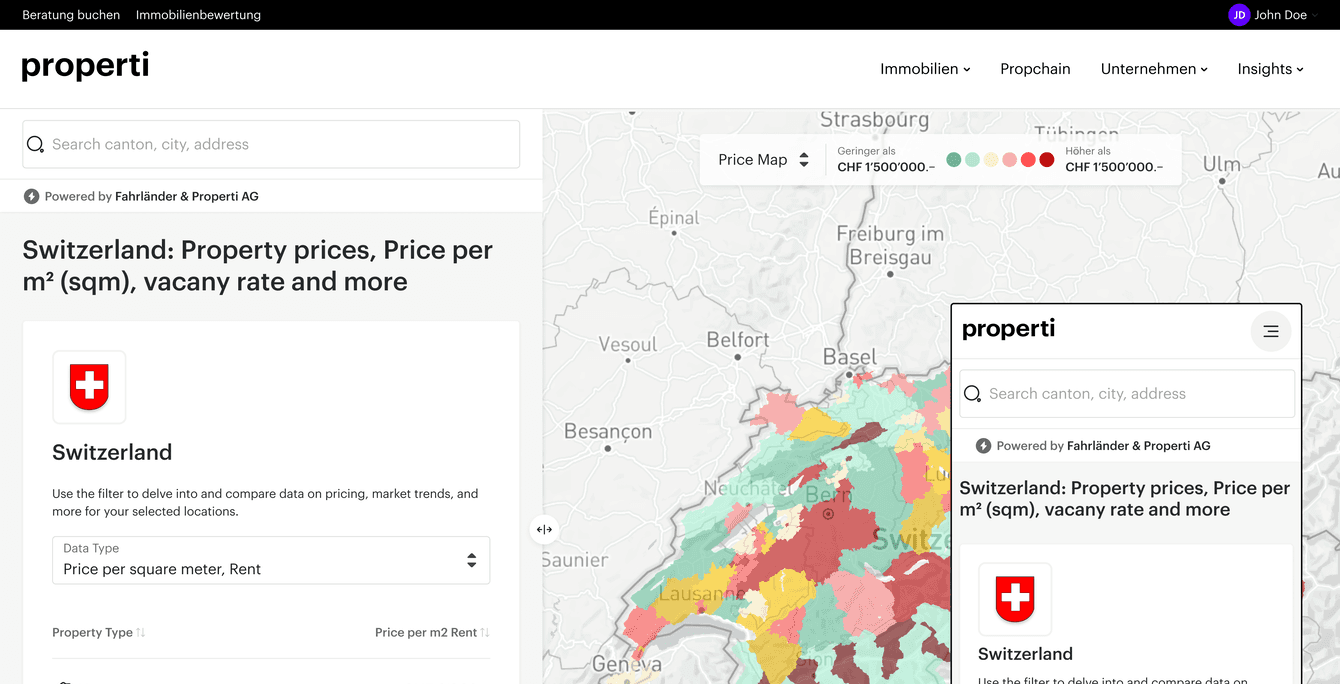
Task: Click the search icon in the mobile preview
Action: (x=972, y=394)
